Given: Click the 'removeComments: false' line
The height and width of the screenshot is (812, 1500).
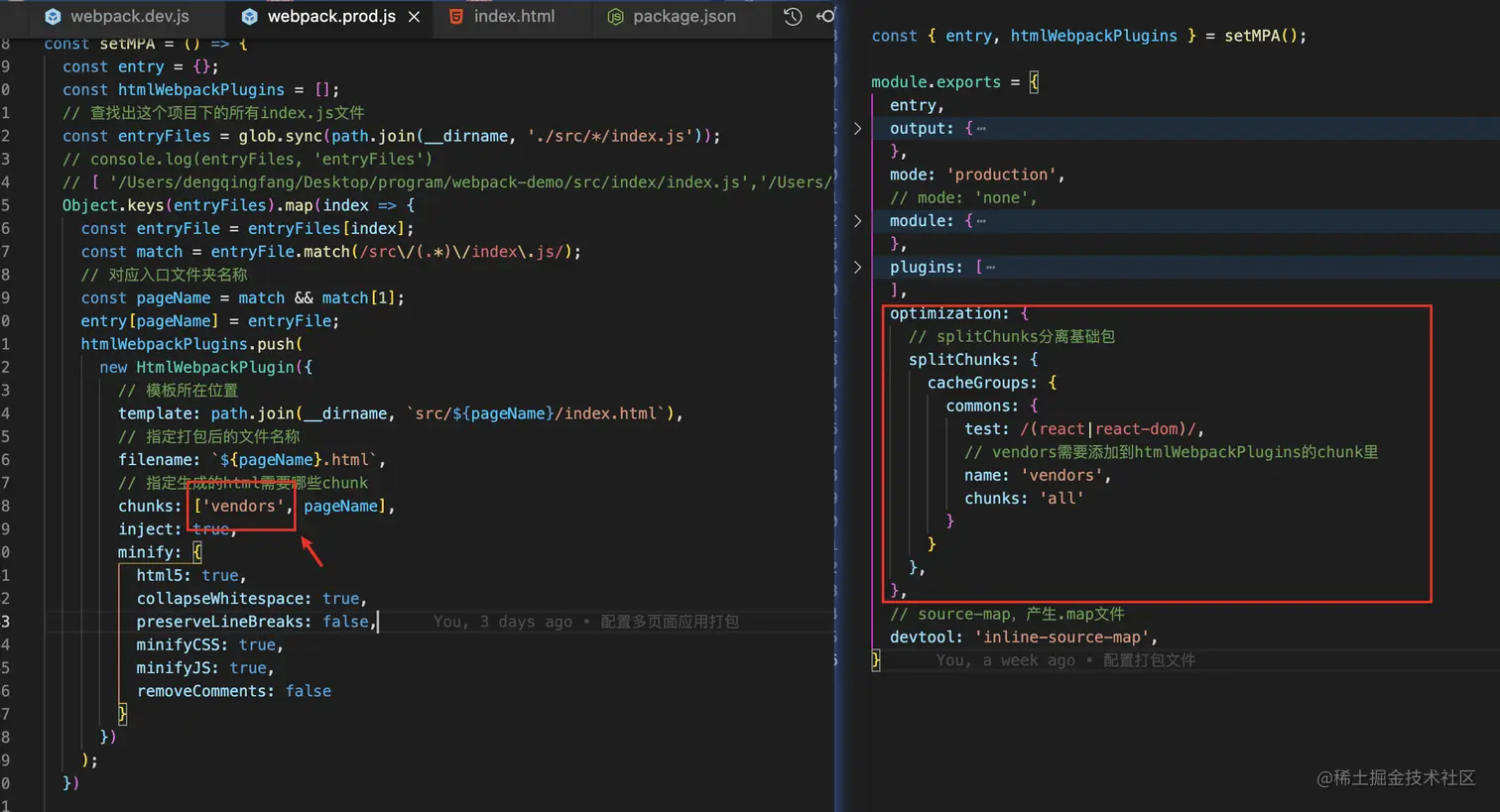Looking at the screenshot, I should [x=234, y=691].
